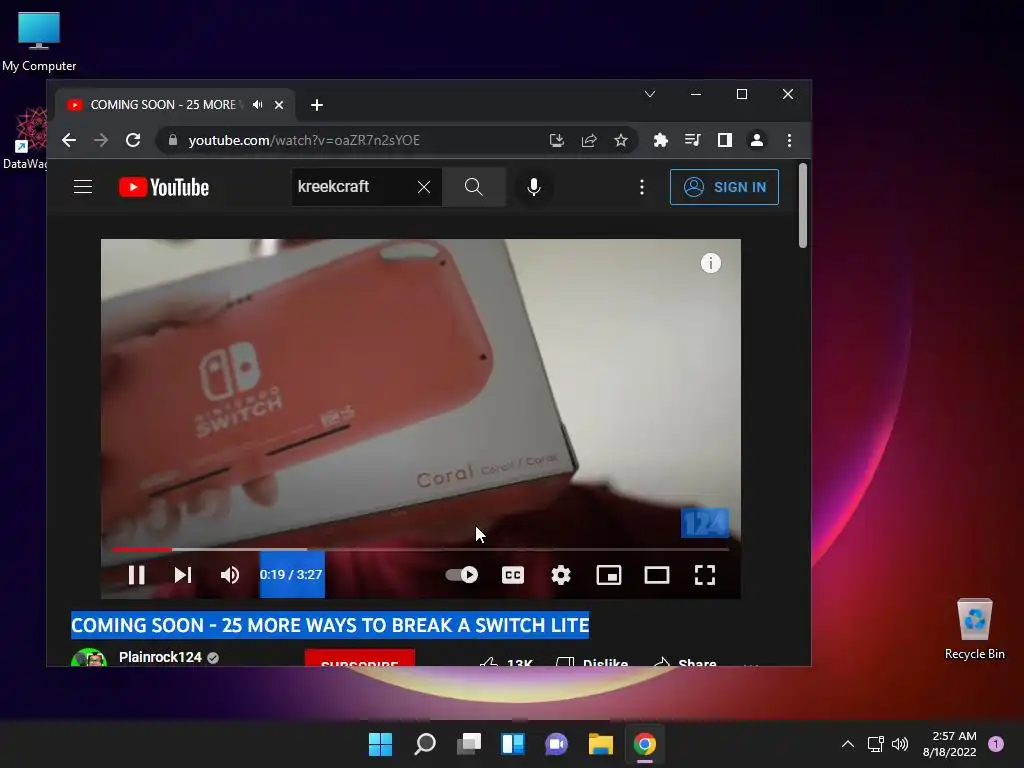Open Widgets from taskbar
Screen dimensions: 1024x768
pyautogui.click(x=513, y=744)
